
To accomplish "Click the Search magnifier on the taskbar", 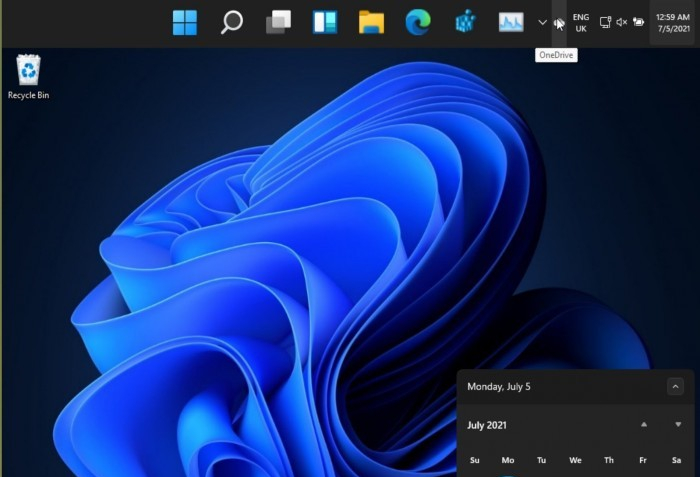I will click(x=231, y=22).
